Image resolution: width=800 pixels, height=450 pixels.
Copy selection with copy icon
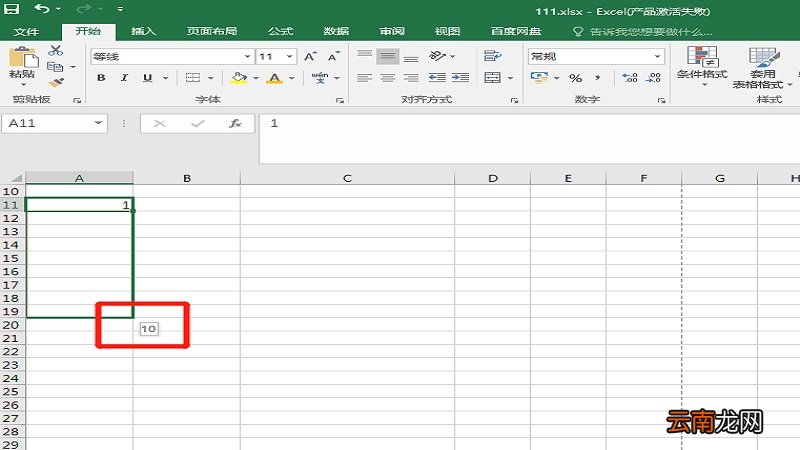[x=55, y=67]
